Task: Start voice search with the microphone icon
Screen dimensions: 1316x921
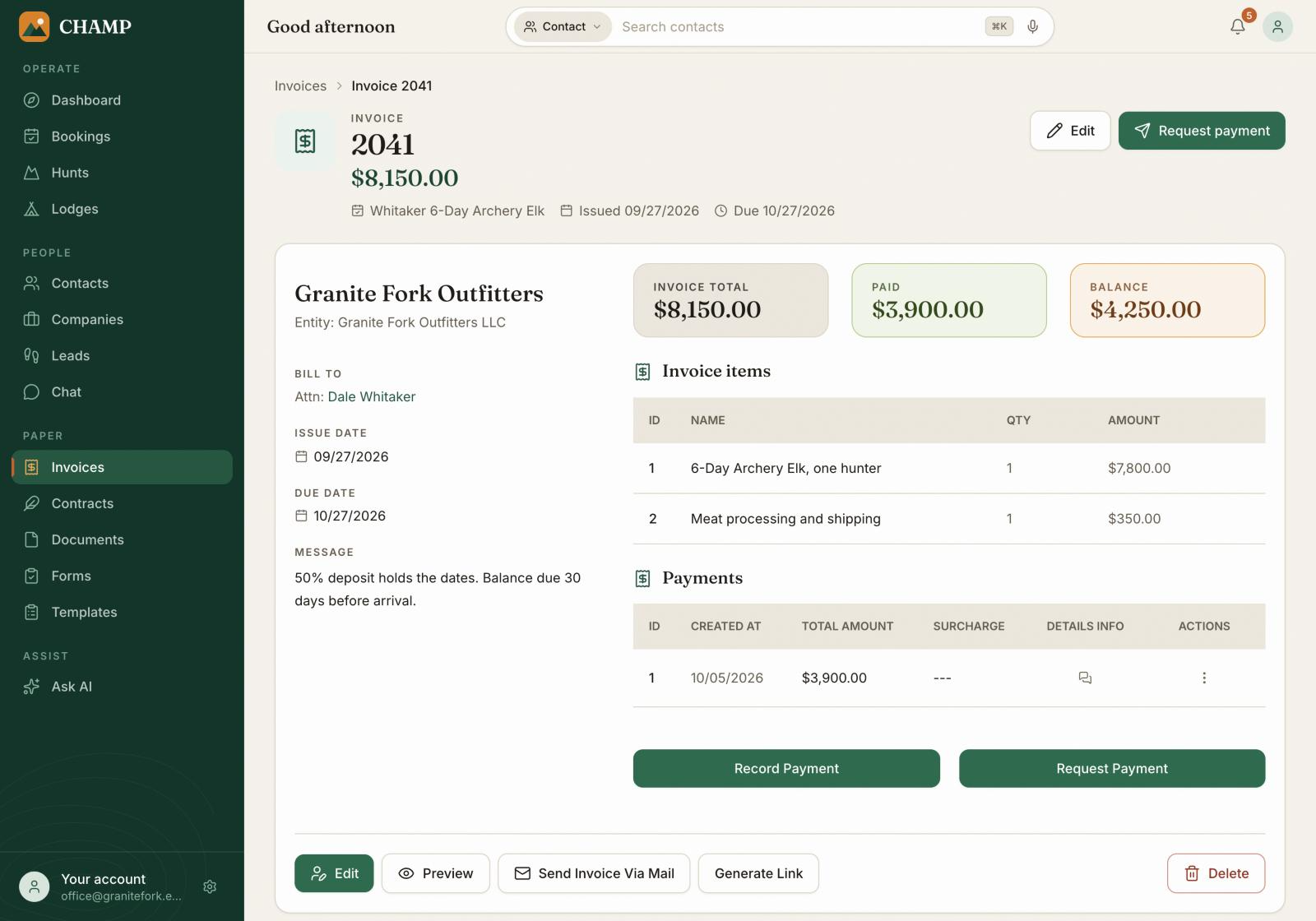Action: click(x=1032, y=26)
